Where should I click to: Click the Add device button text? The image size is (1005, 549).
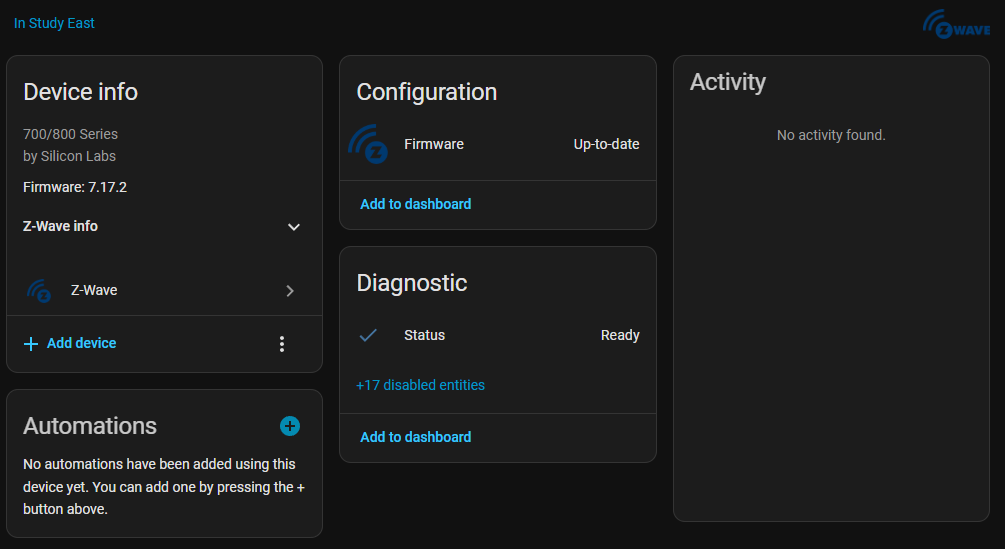coord(81,343)
